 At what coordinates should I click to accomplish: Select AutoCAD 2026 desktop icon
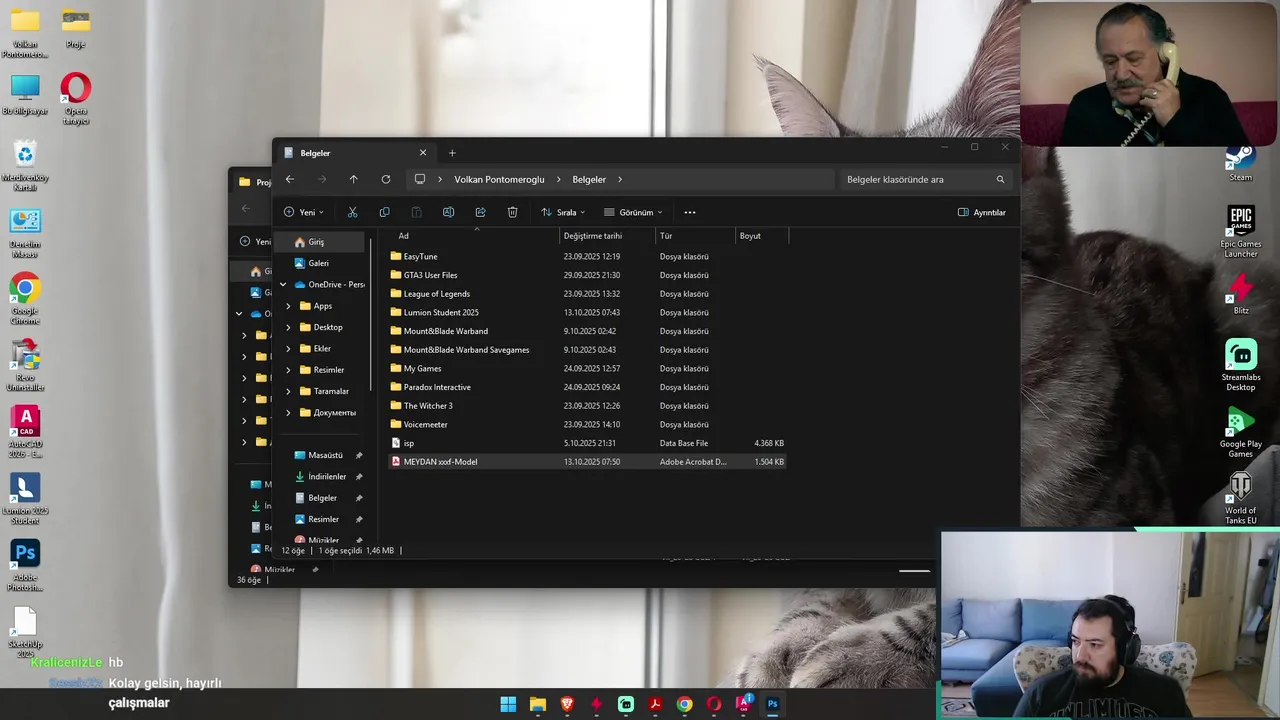(x=25, y=432)
